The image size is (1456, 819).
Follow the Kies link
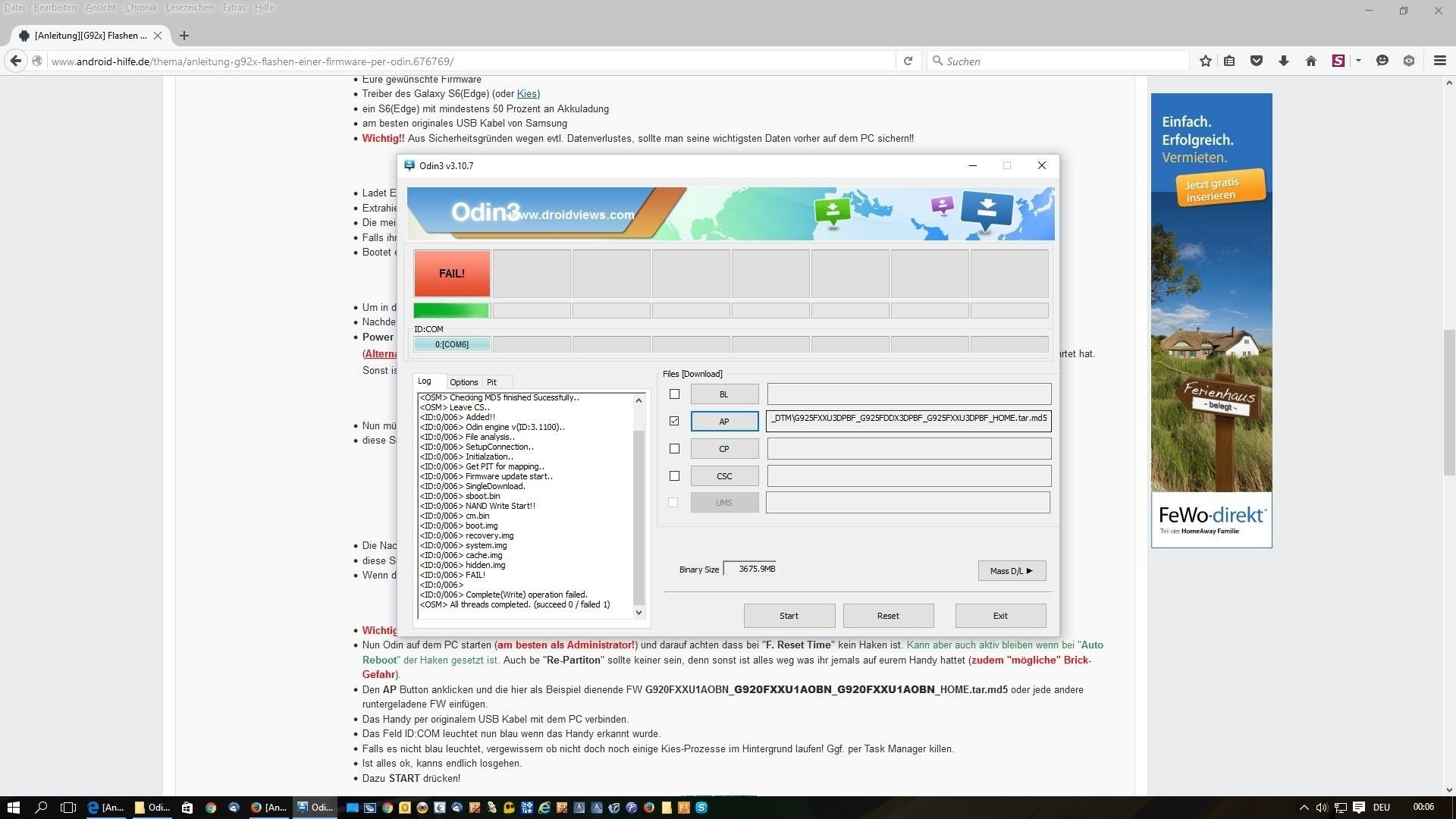[x=526, y=94]
